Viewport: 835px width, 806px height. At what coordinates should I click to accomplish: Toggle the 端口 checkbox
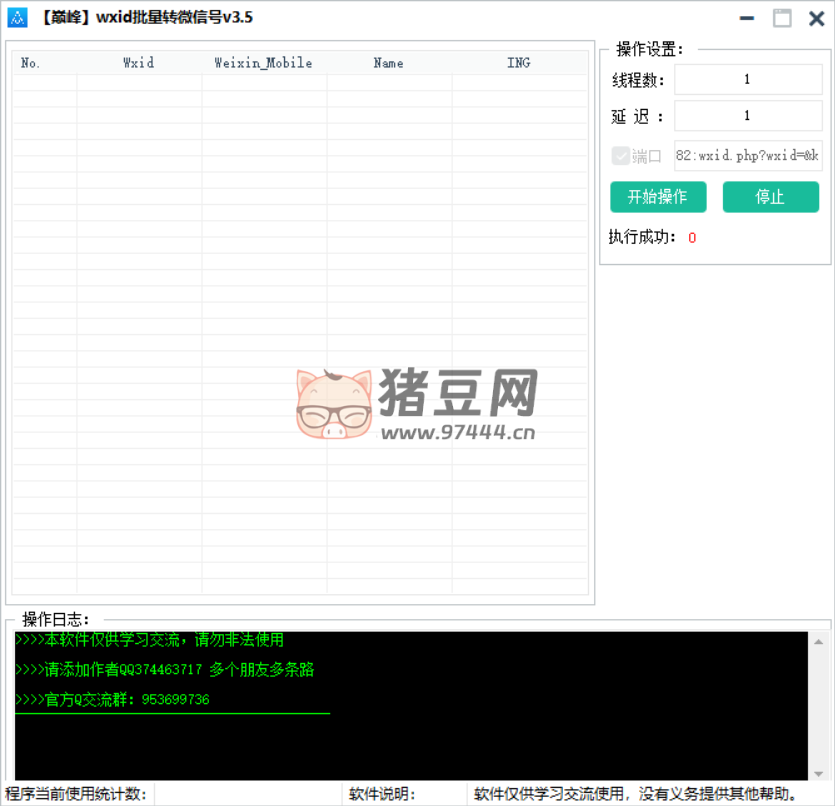pos(621,156)
